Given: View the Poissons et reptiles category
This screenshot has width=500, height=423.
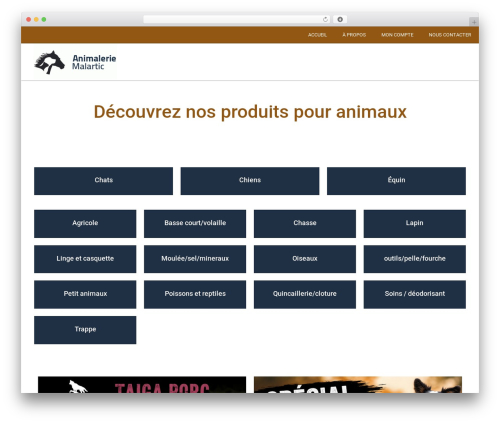Looking at the screenshot, I should pyautogui.click(x=195, y=294).
